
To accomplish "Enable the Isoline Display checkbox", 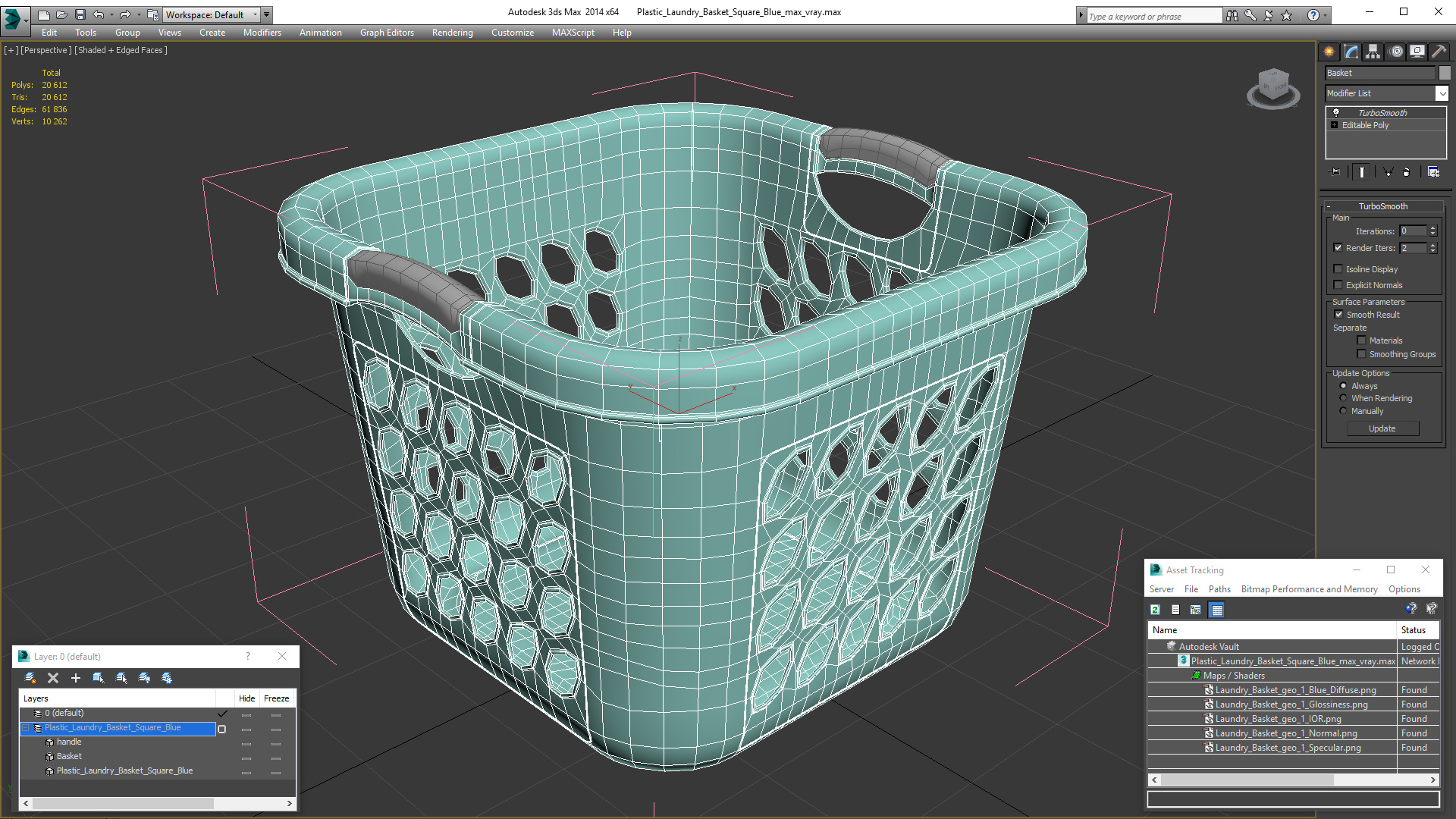I will coord(1338,269).
